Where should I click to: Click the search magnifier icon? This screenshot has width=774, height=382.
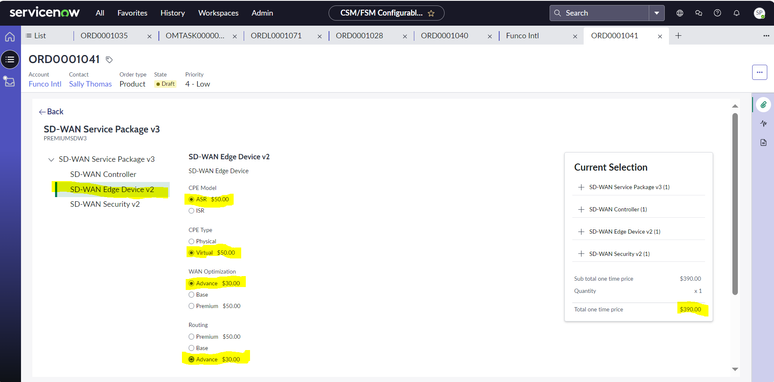point(558,13)
